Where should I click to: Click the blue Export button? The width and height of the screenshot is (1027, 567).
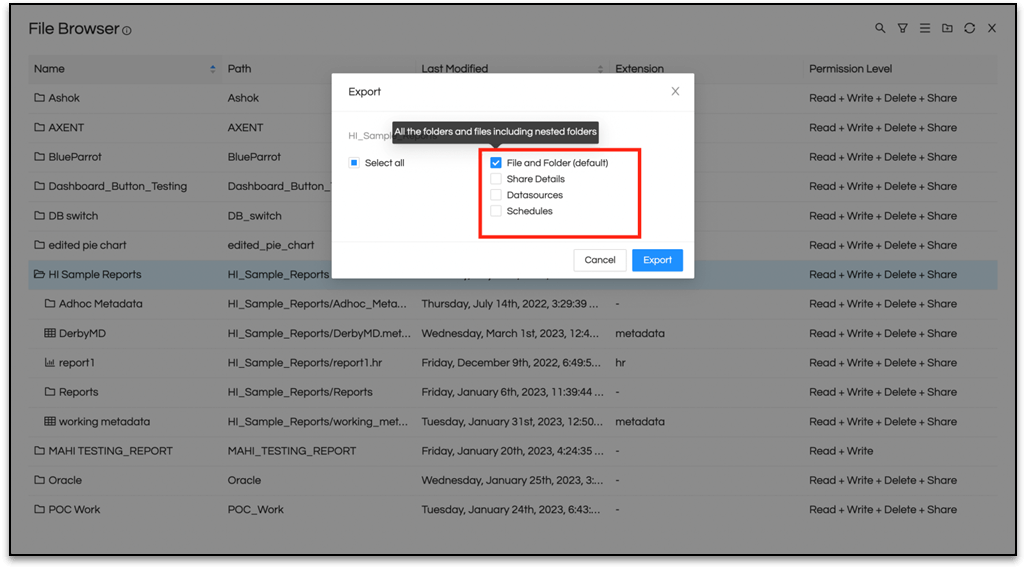point(657,260)
